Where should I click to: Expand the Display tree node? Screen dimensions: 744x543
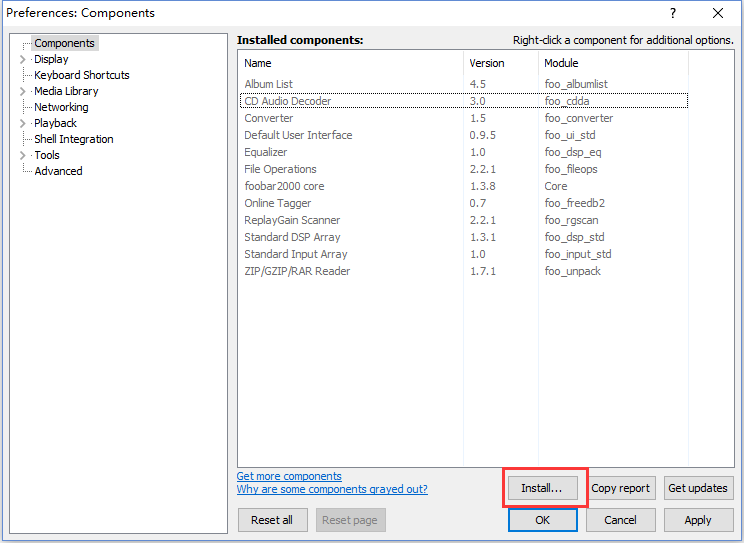(22, 59)
